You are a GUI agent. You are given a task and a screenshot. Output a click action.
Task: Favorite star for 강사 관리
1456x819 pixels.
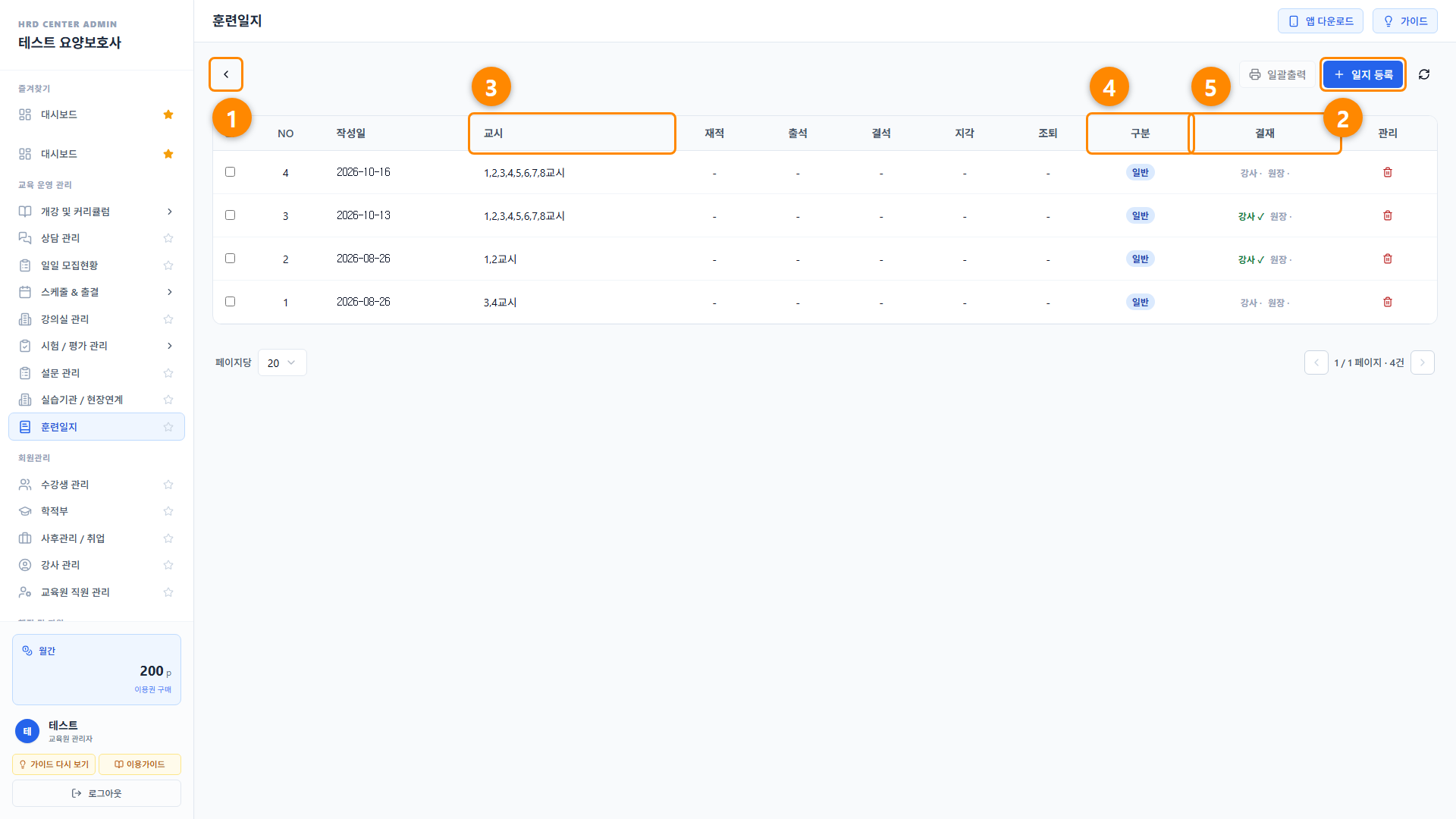168,565
